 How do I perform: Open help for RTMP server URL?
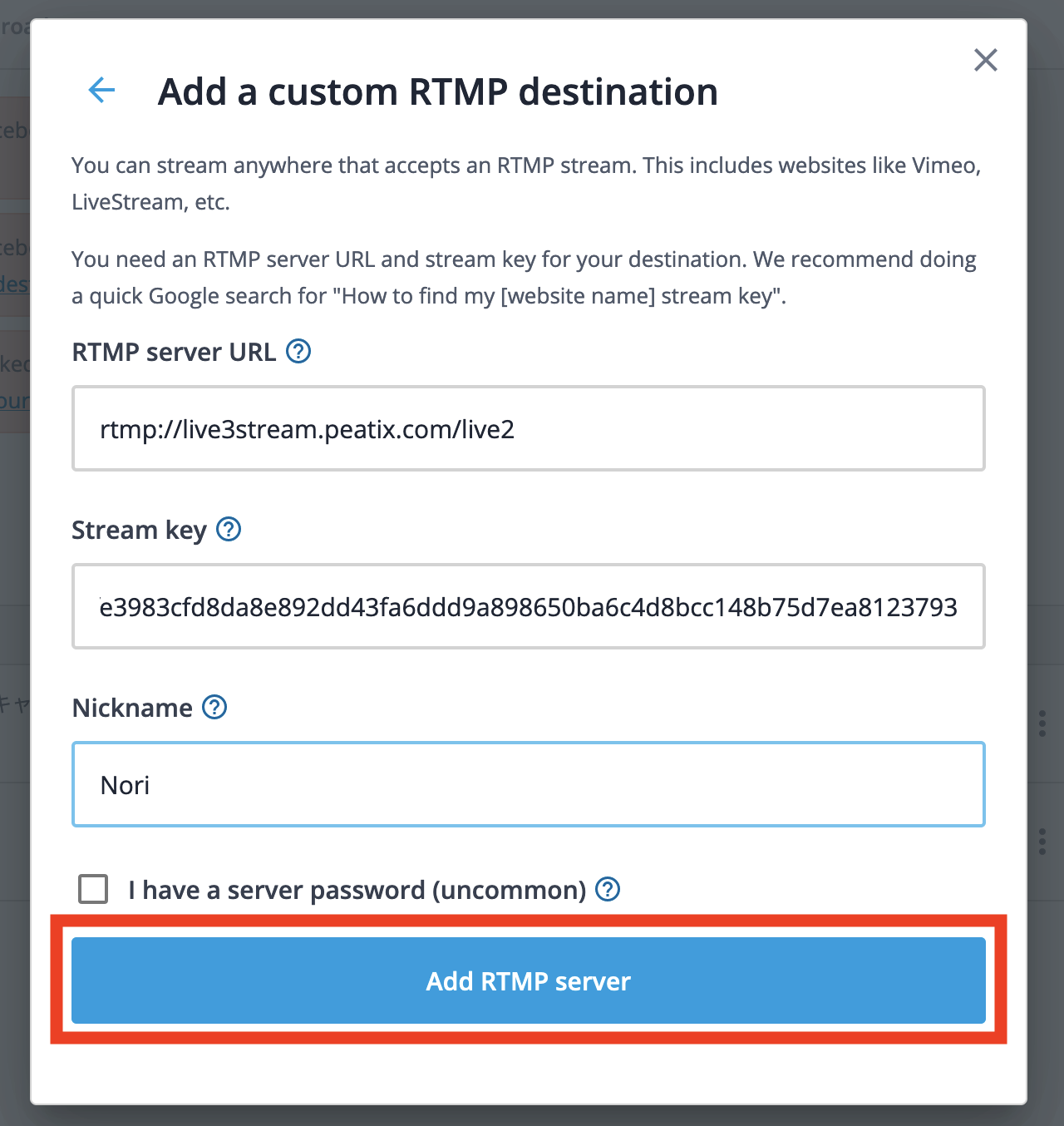tap(298, 352)
